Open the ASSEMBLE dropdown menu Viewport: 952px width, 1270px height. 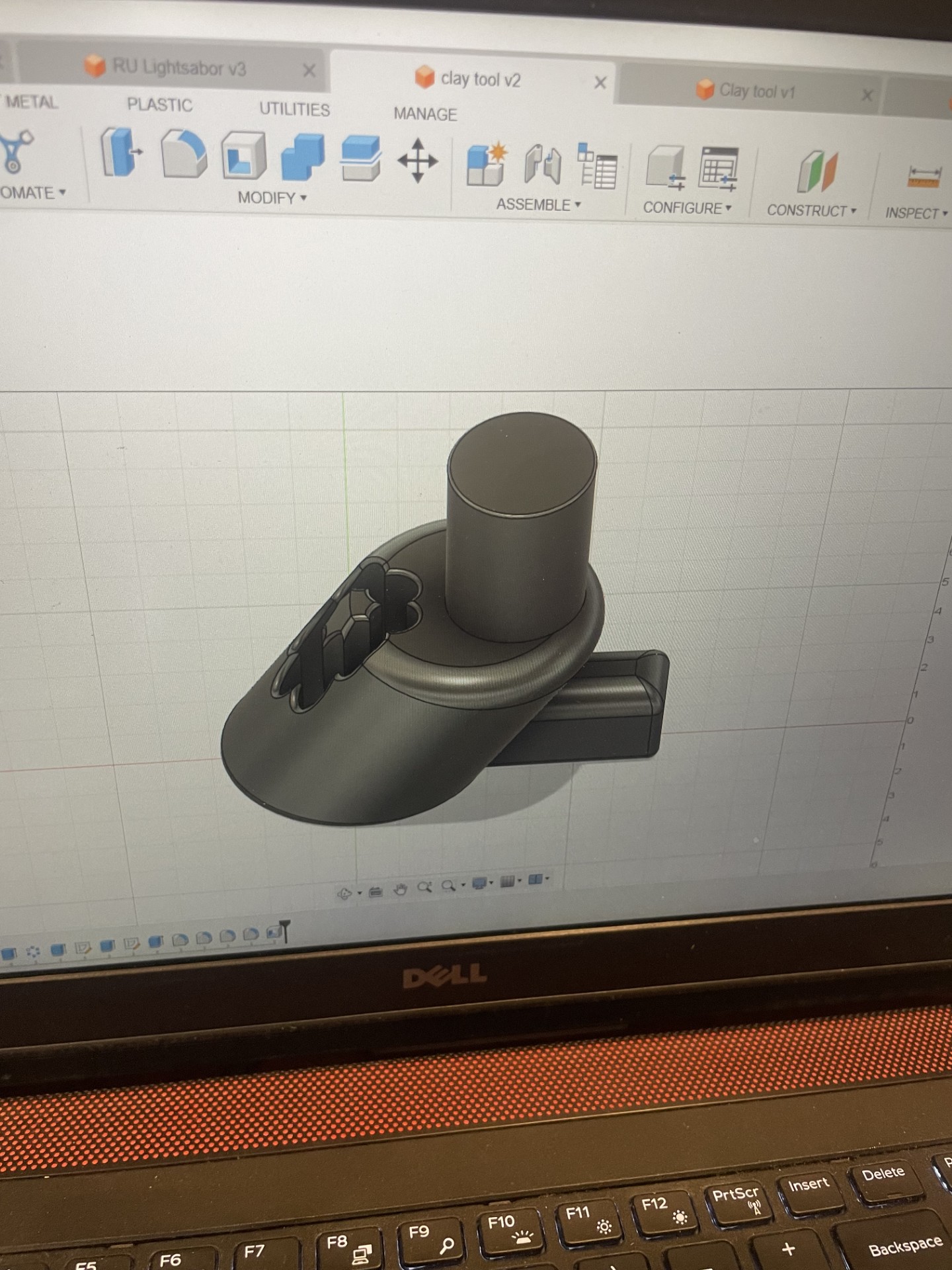click(538, 205)
